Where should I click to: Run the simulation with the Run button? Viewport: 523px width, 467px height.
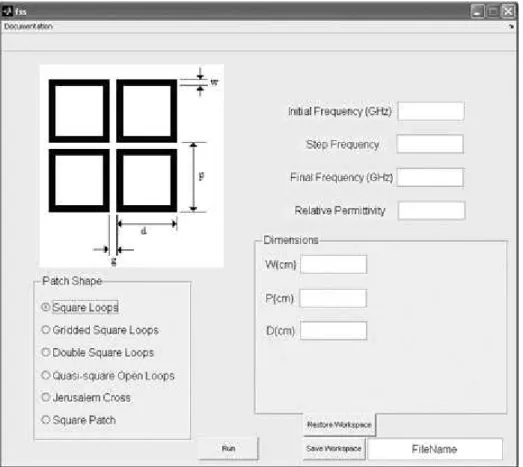click(x=228, y=449)
